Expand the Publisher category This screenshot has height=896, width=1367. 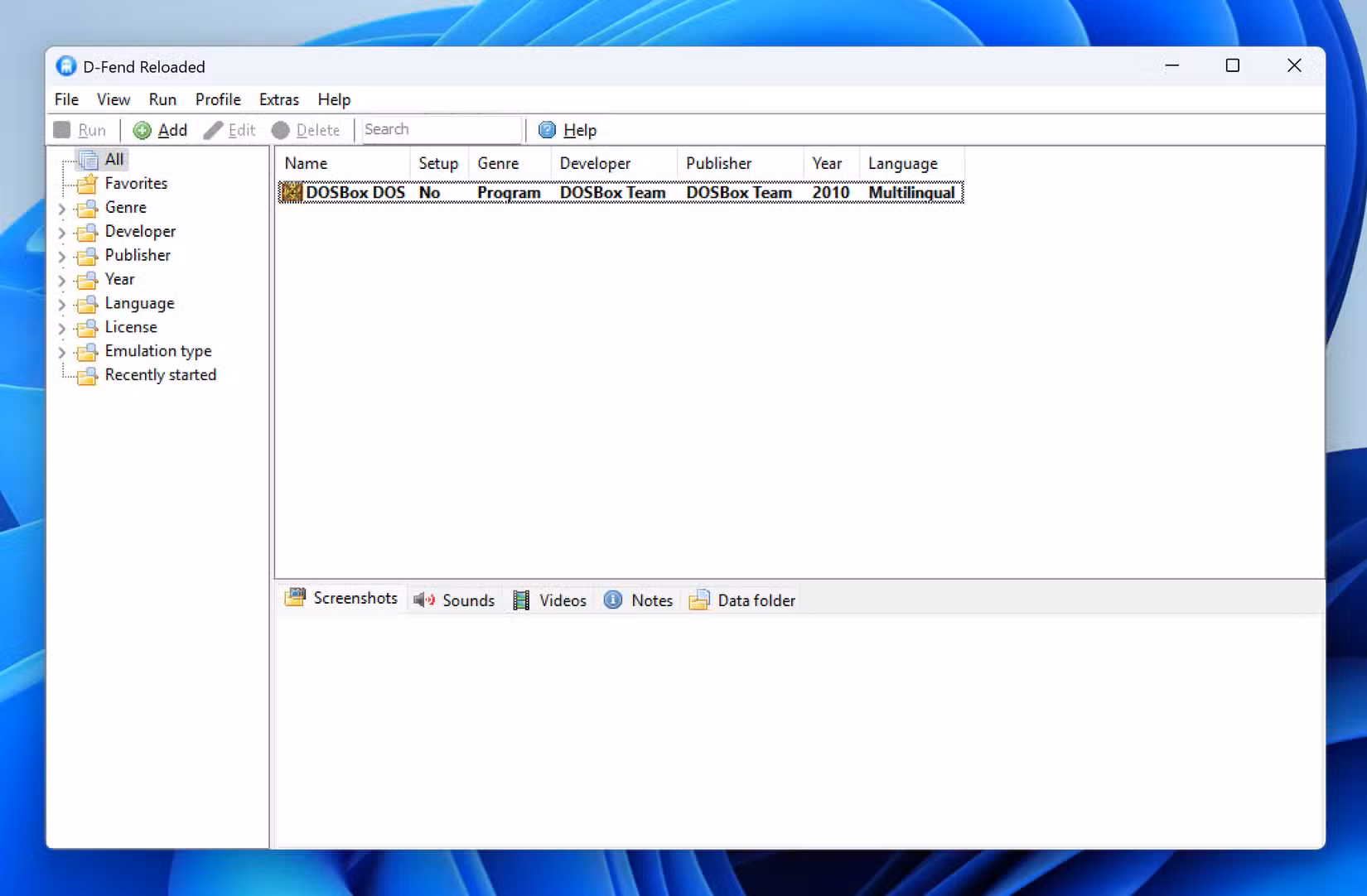point(62,257)
